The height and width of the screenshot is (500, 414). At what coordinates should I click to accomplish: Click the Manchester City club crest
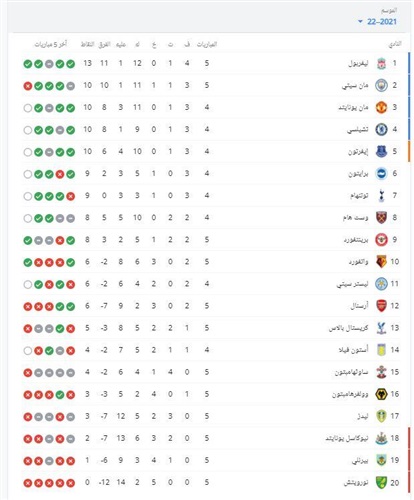tap(381, 85)
